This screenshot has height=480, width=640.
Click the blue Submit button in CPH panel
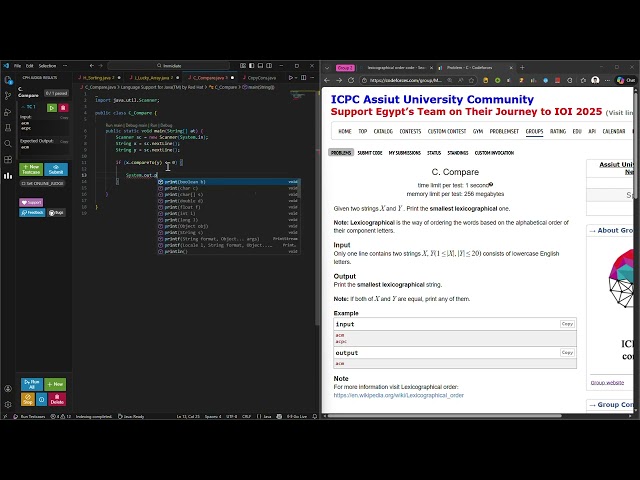click(x=56, y=169)
